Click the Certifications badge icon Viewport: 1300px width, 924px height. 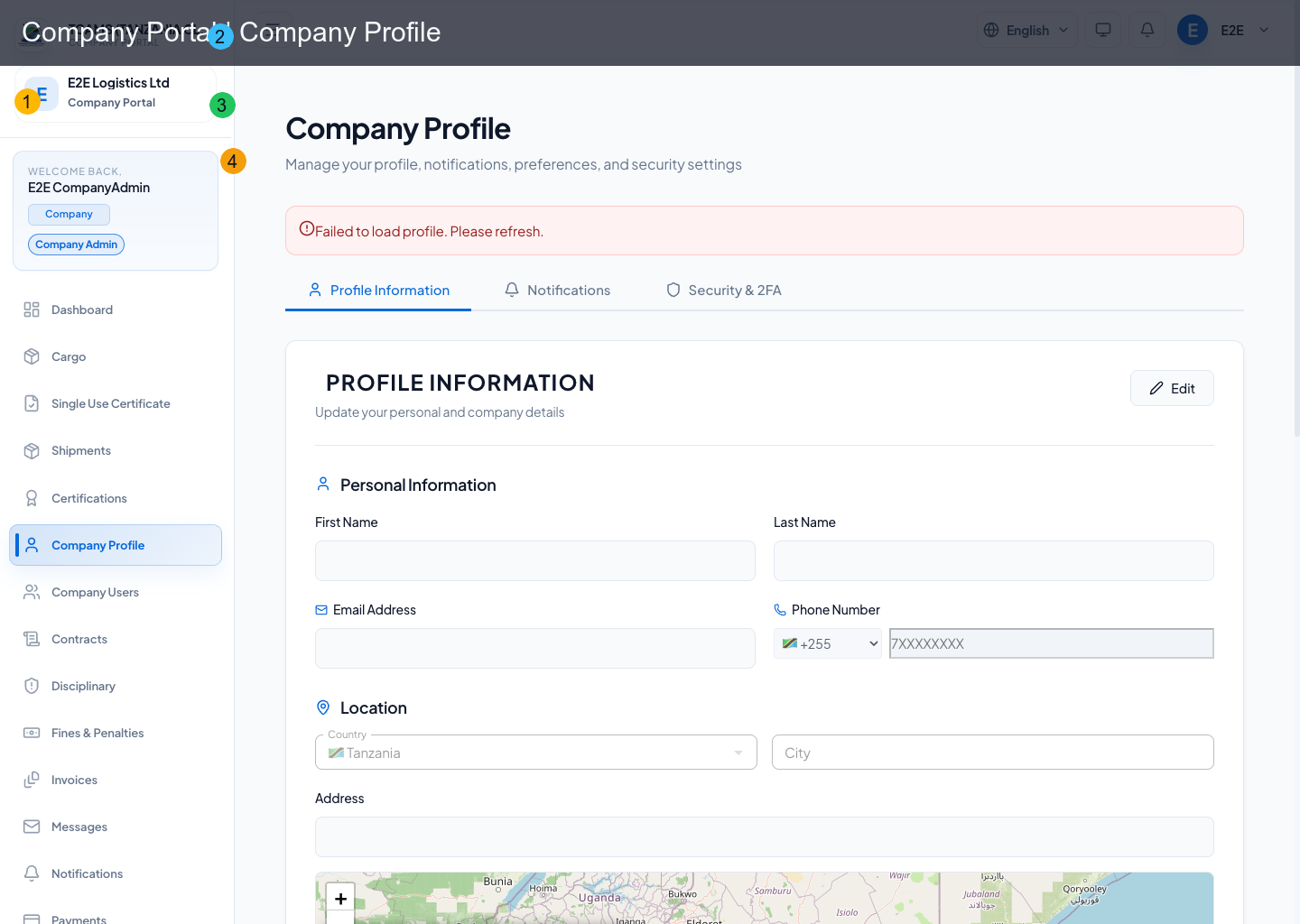click(x=32, y=498)
